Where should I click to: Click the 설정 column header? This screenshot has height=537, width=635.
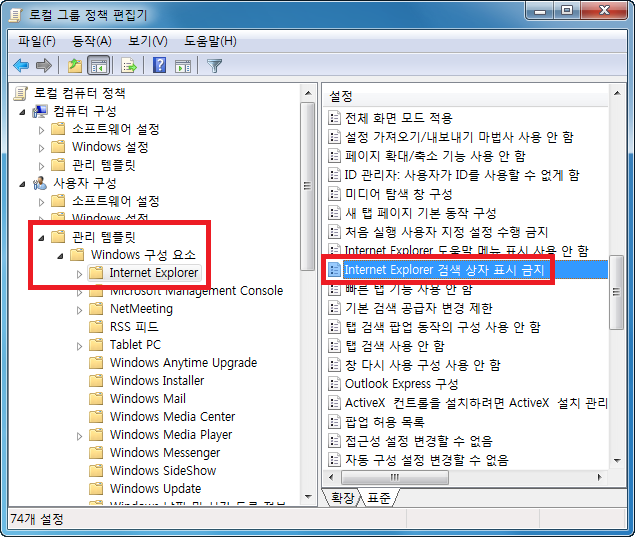466,96
